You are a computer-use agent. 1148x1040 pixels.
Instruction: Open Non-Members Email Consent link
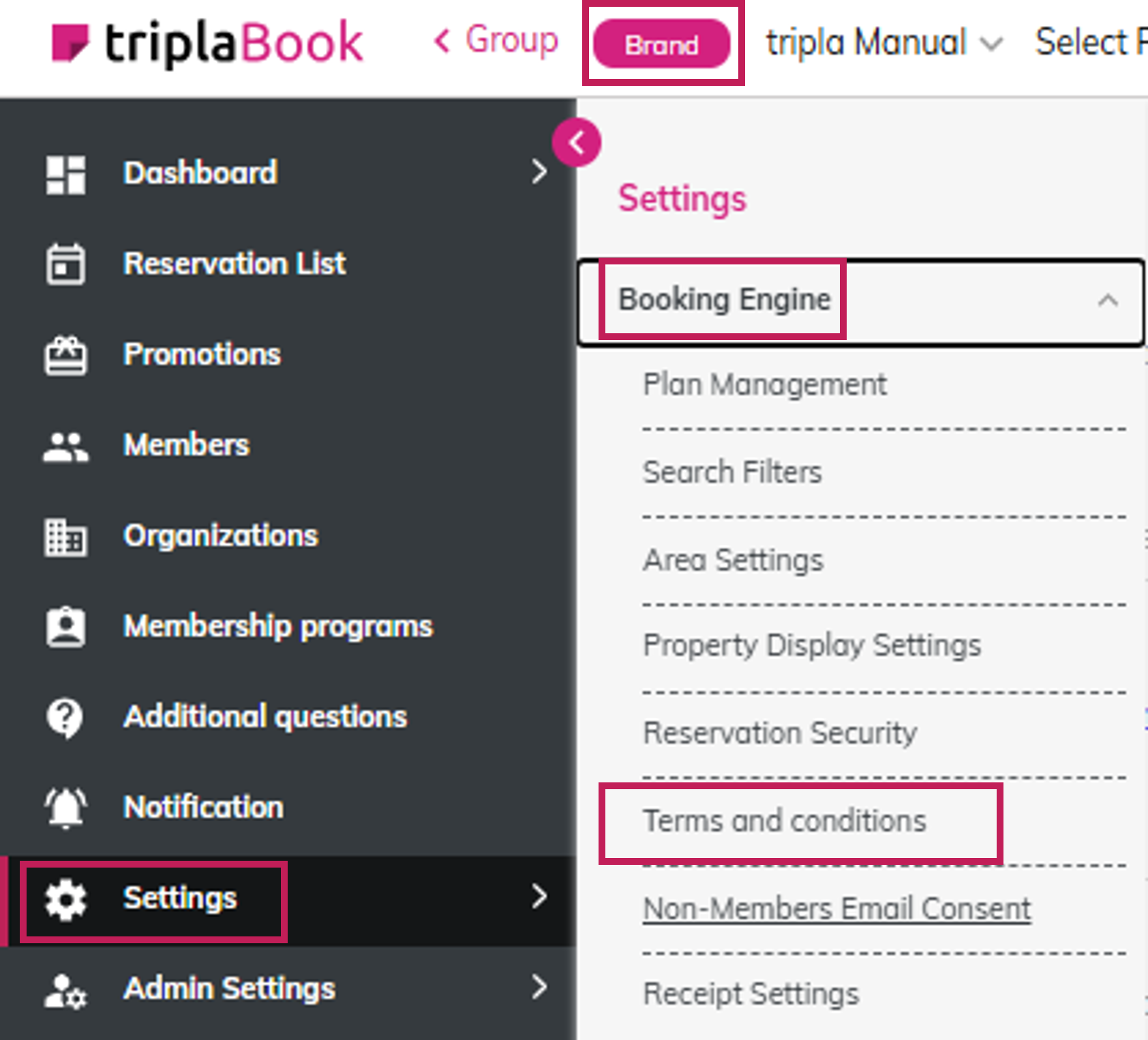836,909
